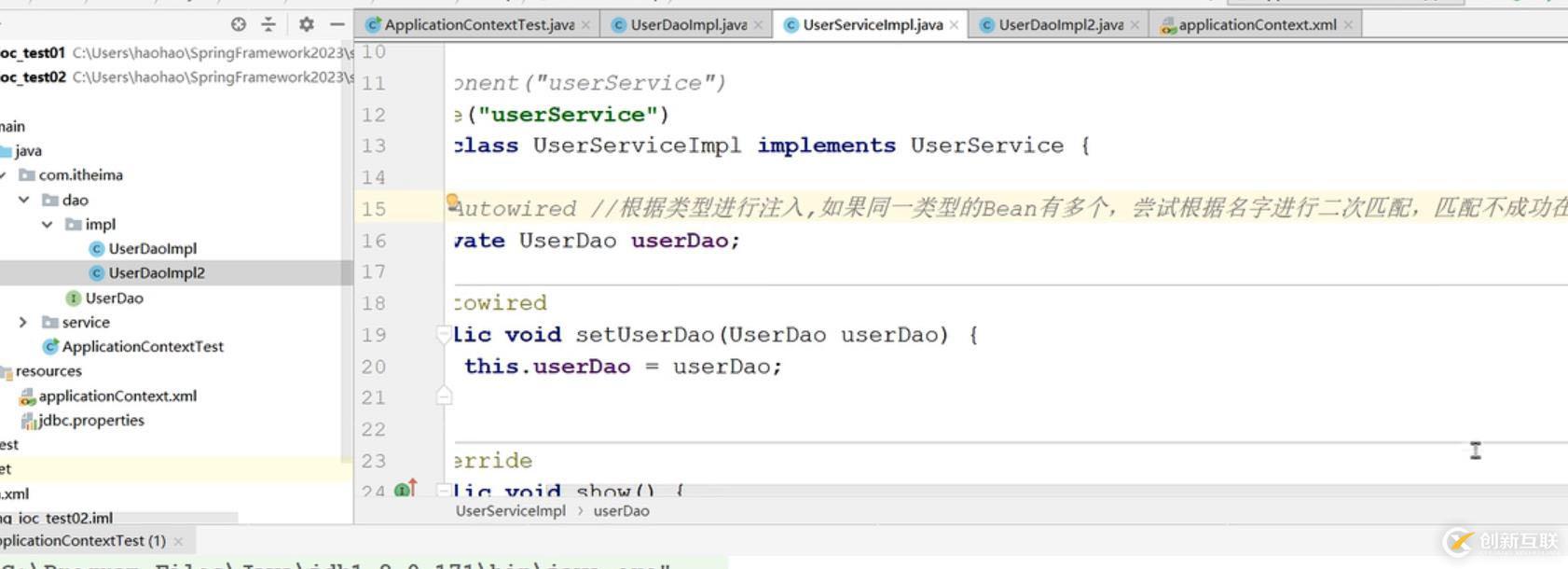
Task: Select UserDaoImpl class in project tree
Action: coord(152,249)
